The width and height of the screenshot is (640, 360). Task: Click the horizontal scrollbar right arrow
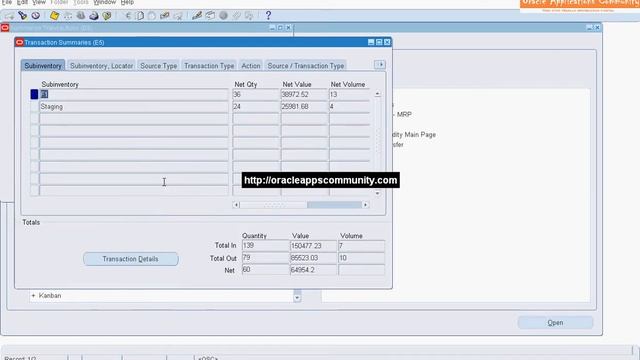point(365,205)
